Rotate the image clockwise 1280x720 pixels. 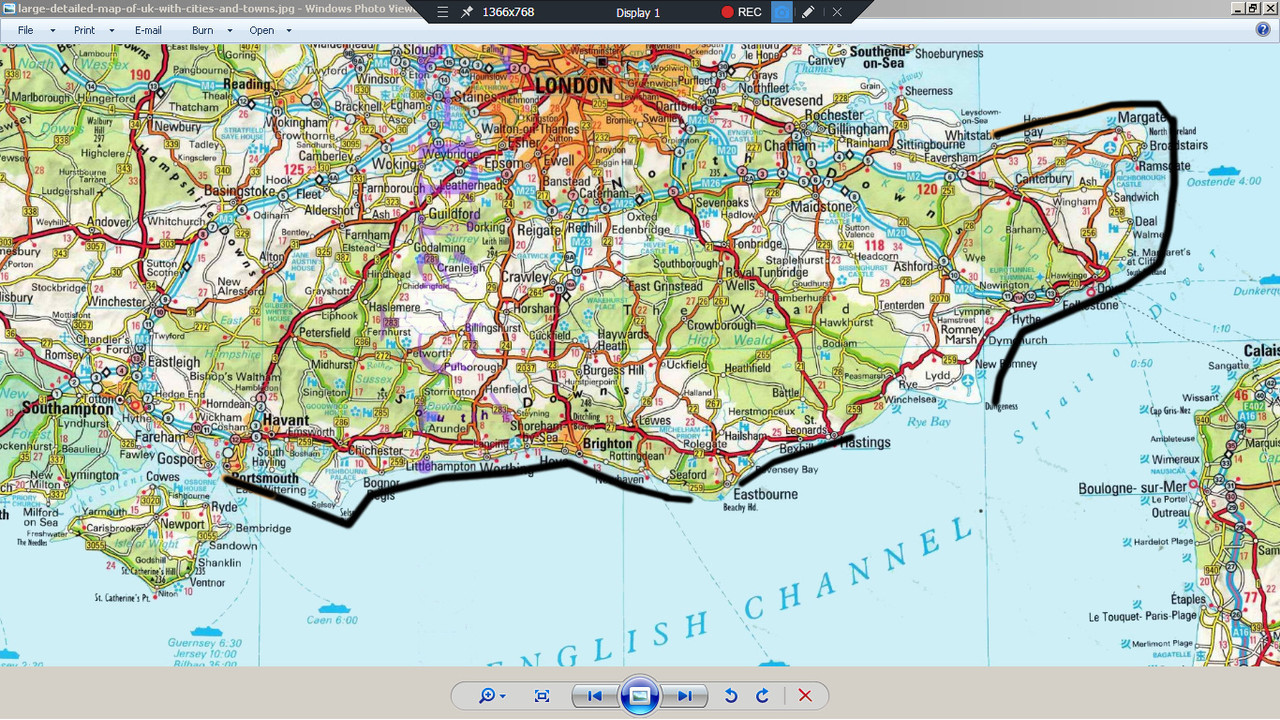point(762,696)
